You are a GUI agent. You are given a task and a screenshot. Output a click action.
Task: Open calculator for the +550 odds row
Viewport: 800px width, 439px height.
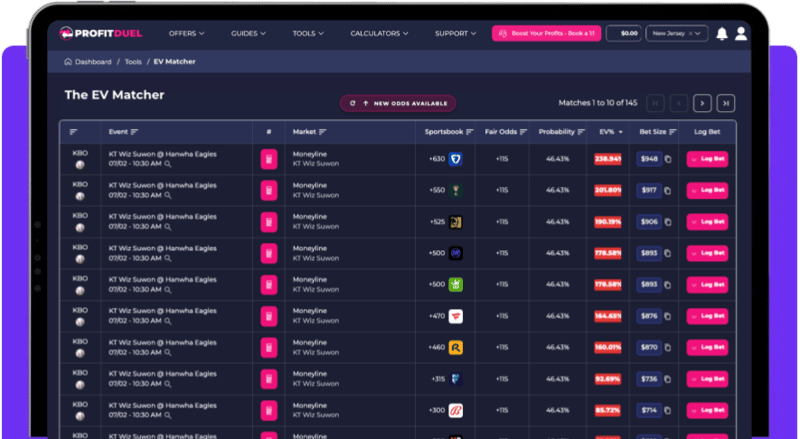(x=269, y=190)
